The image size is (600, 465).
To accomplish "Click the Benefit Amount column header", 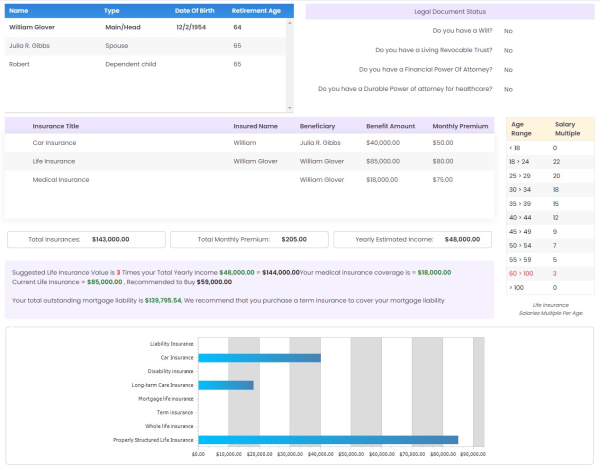I will coord(390,127).
